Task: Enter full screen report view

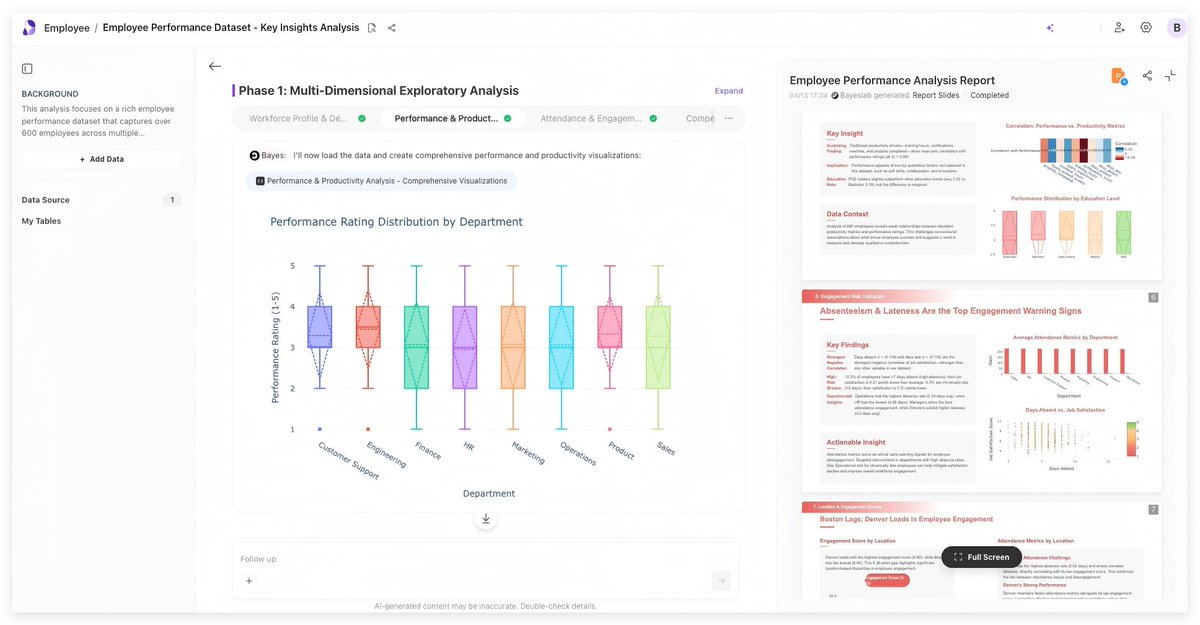Action: (x=981, y=557)
